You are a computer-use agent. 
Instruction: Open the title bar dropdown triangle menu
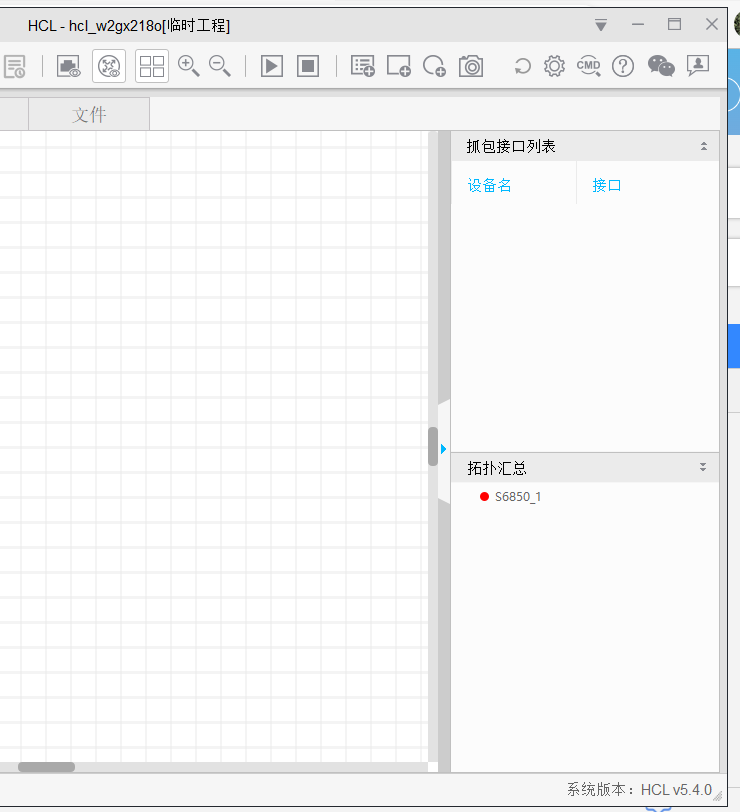point(601,25)
